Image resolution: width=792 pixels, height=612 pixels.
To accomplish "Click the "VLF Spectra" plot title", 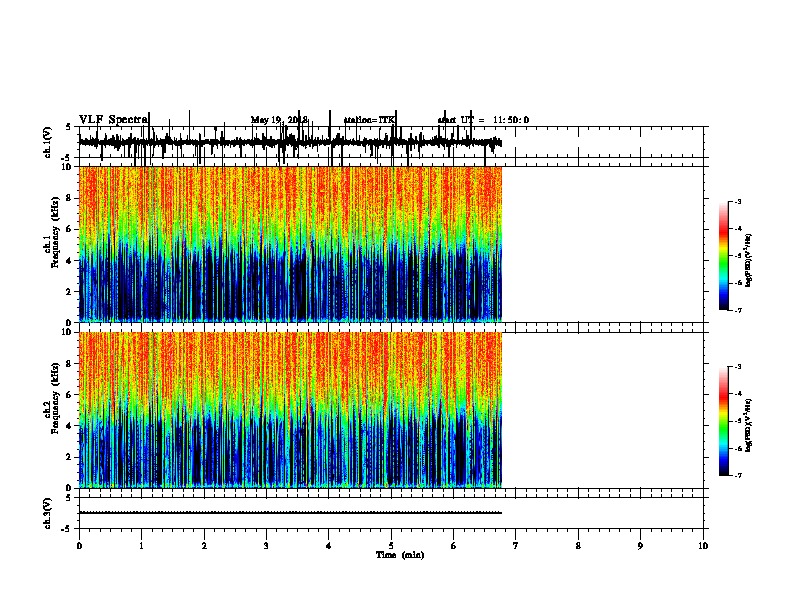I will [x=113, y=120].
